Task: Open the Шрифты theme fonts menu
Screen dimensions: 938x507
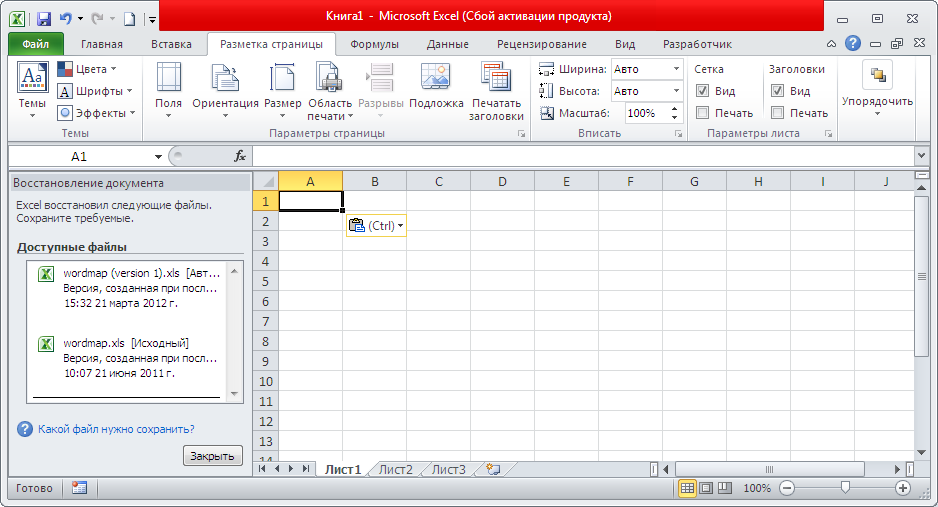Action: [x=95, y=91]
